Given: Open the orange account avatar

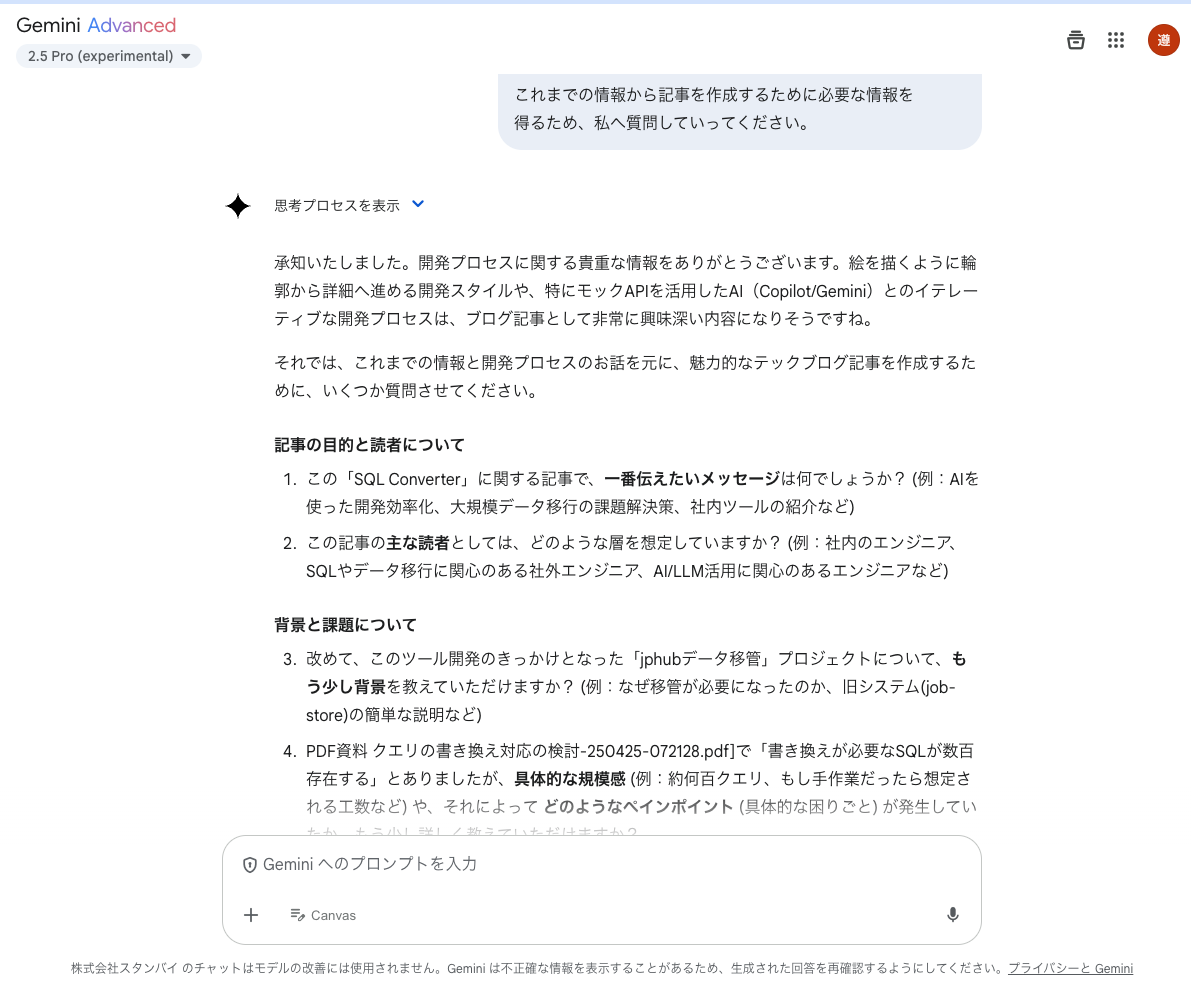Looking at the screenshot, I should point(1163,40).
